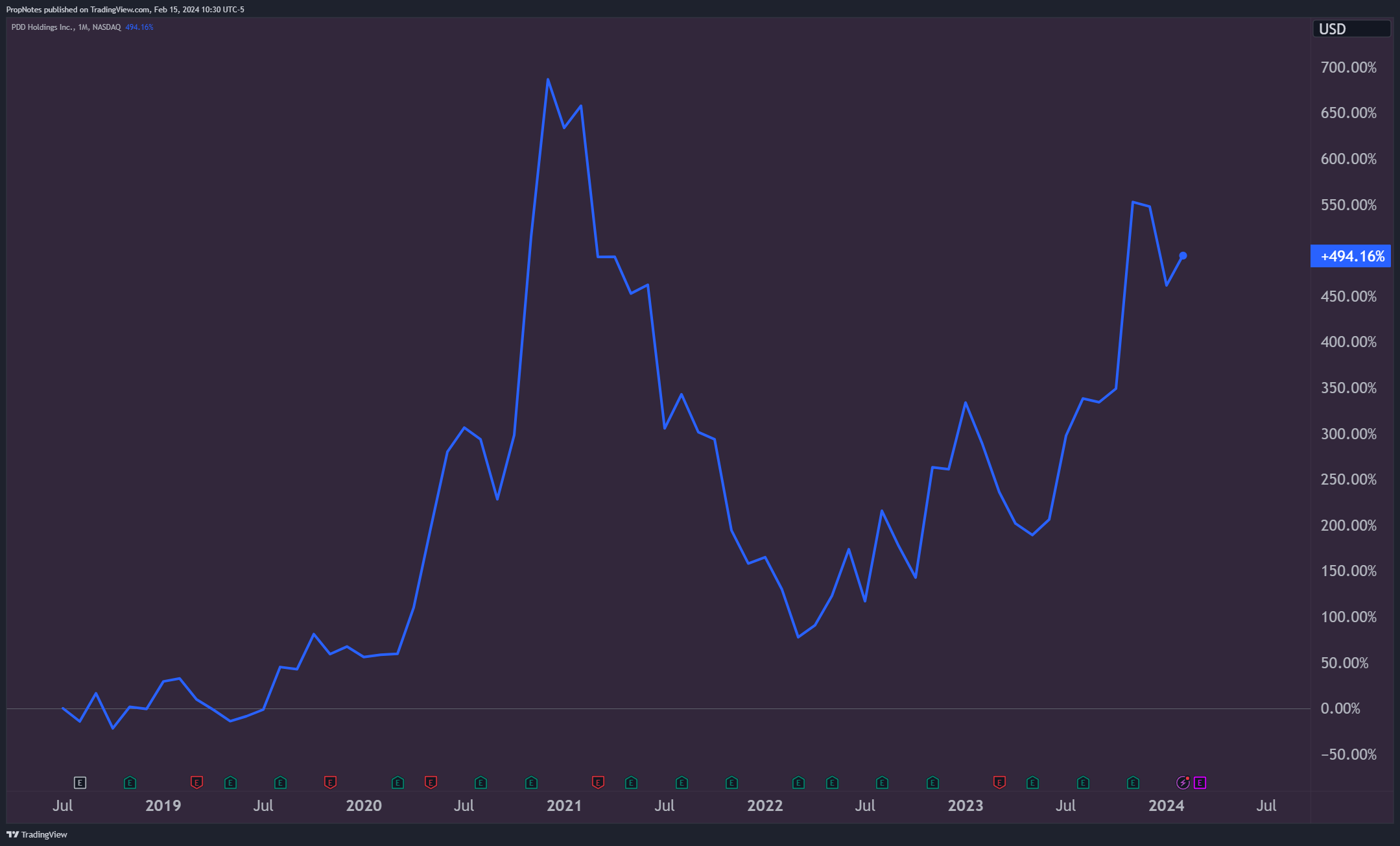The height and width of the screenshot is (846, 1400).
Task: Click the 300.00% axis label
Action: click(x=1348, y=434)
